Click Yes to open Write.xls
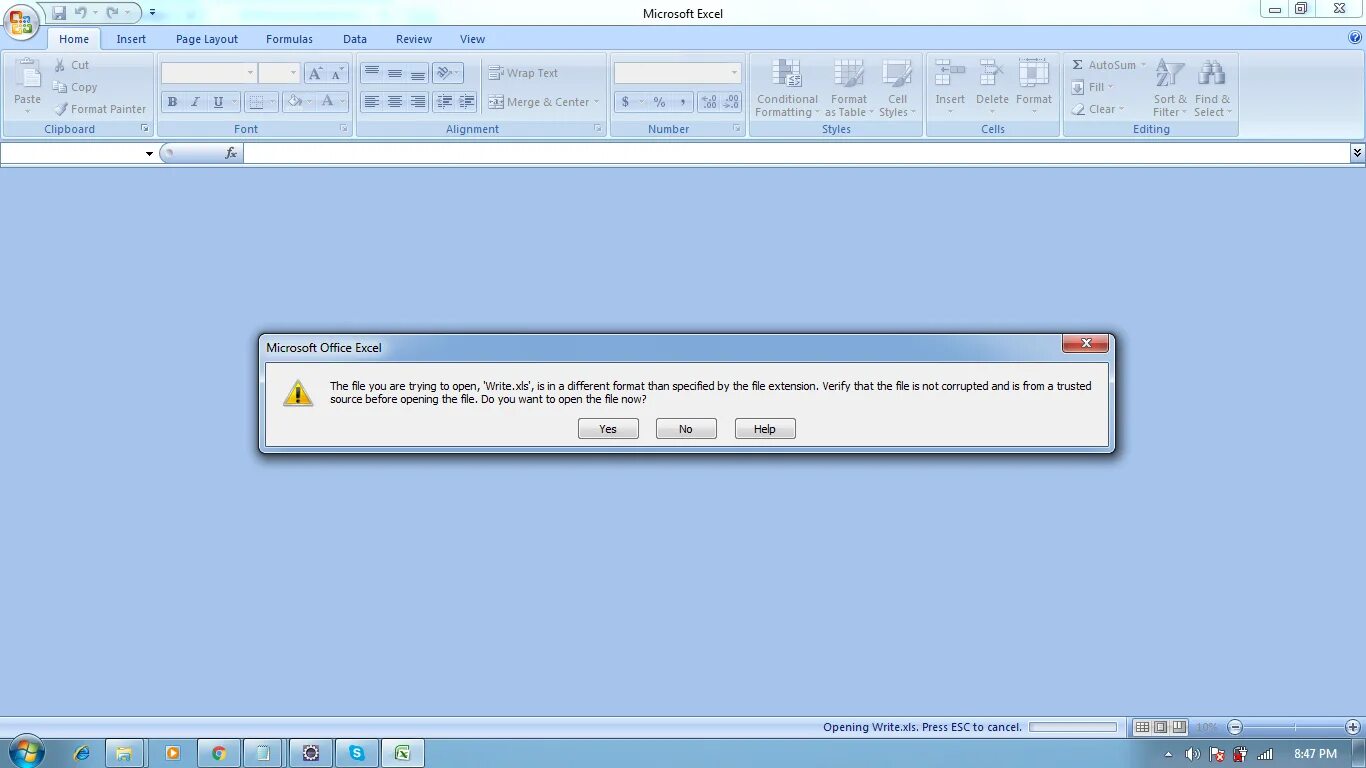This screenshot has height=768, width=1366. (608, 429)
